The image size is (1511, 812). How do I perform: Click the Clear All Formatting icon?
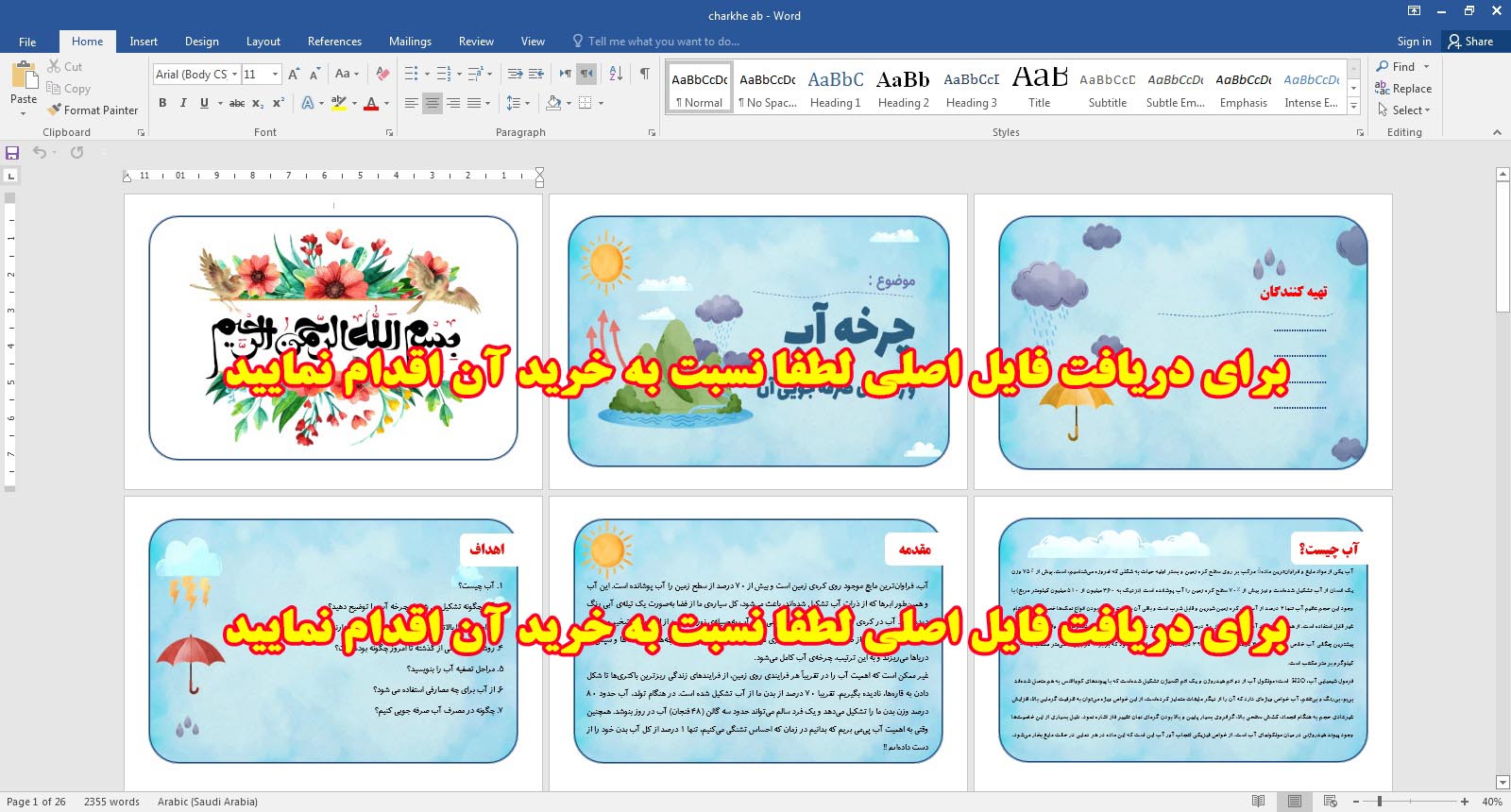[x=382, y=74]
